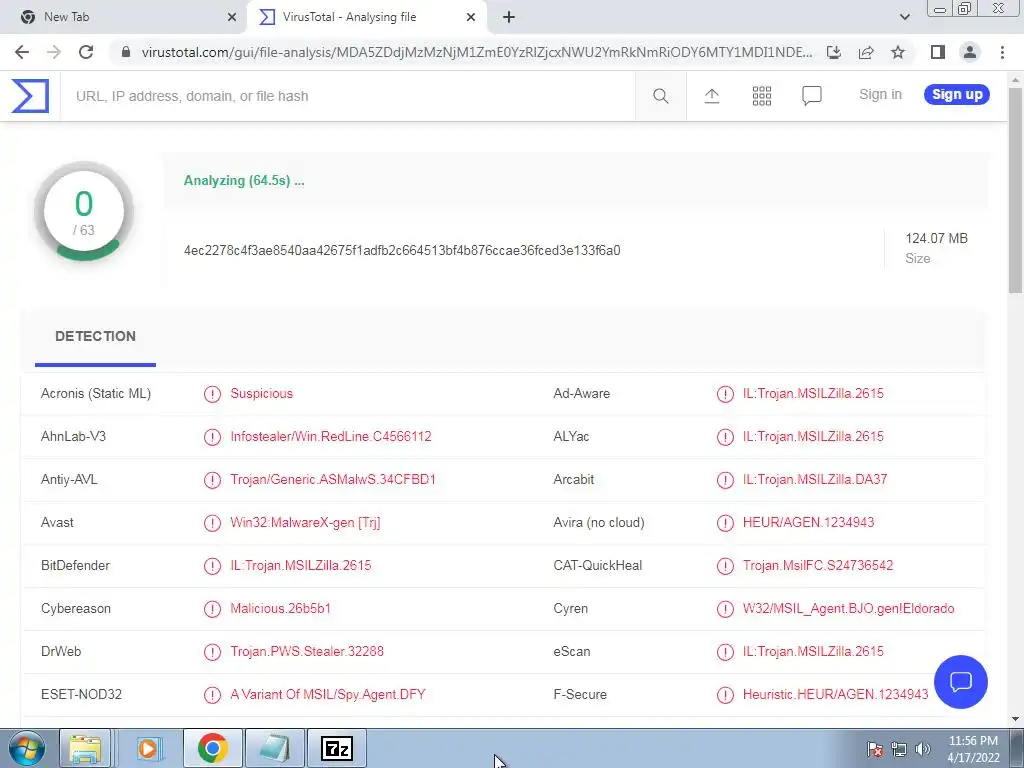Image resolution: width=1024 pixels, height=768 pixels.
Task: Click the 124.07 MB size value
Action: (936, 238)
